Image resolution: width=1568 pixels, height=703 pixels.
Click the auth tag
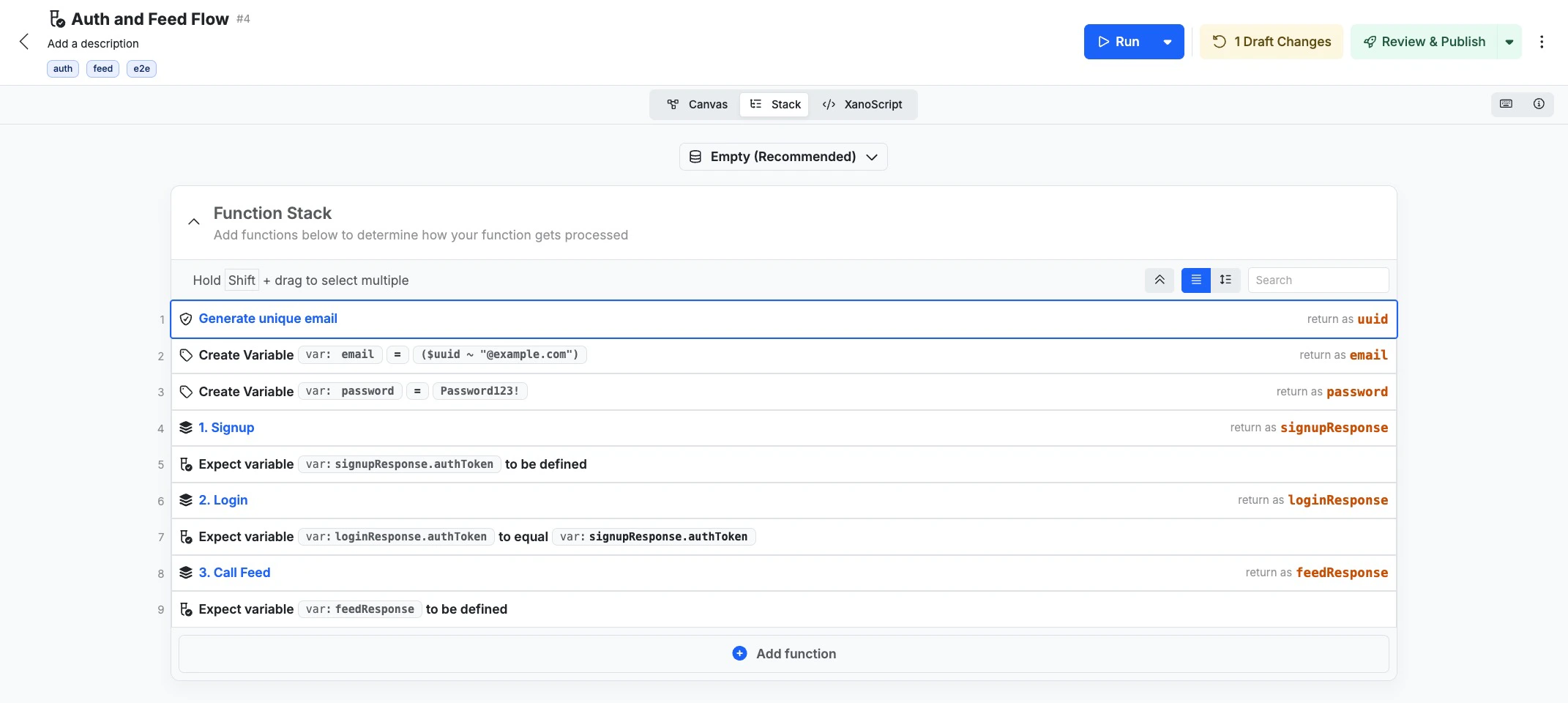(x=63, y=69)
